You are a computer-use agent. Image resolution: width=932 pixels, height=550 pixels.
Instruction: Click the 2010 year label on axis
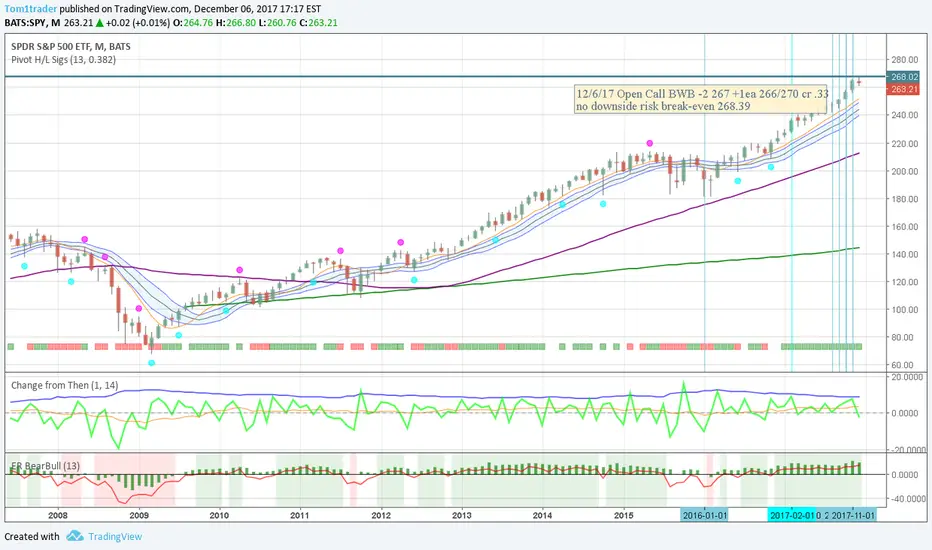[x=219, y=515]
